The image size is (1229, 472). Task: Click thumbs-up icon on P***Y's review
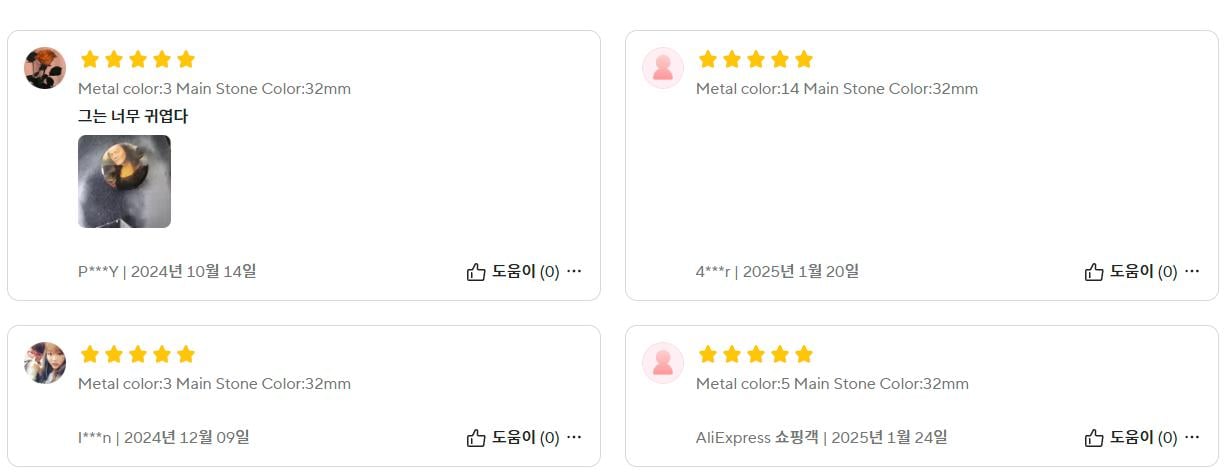476,272
